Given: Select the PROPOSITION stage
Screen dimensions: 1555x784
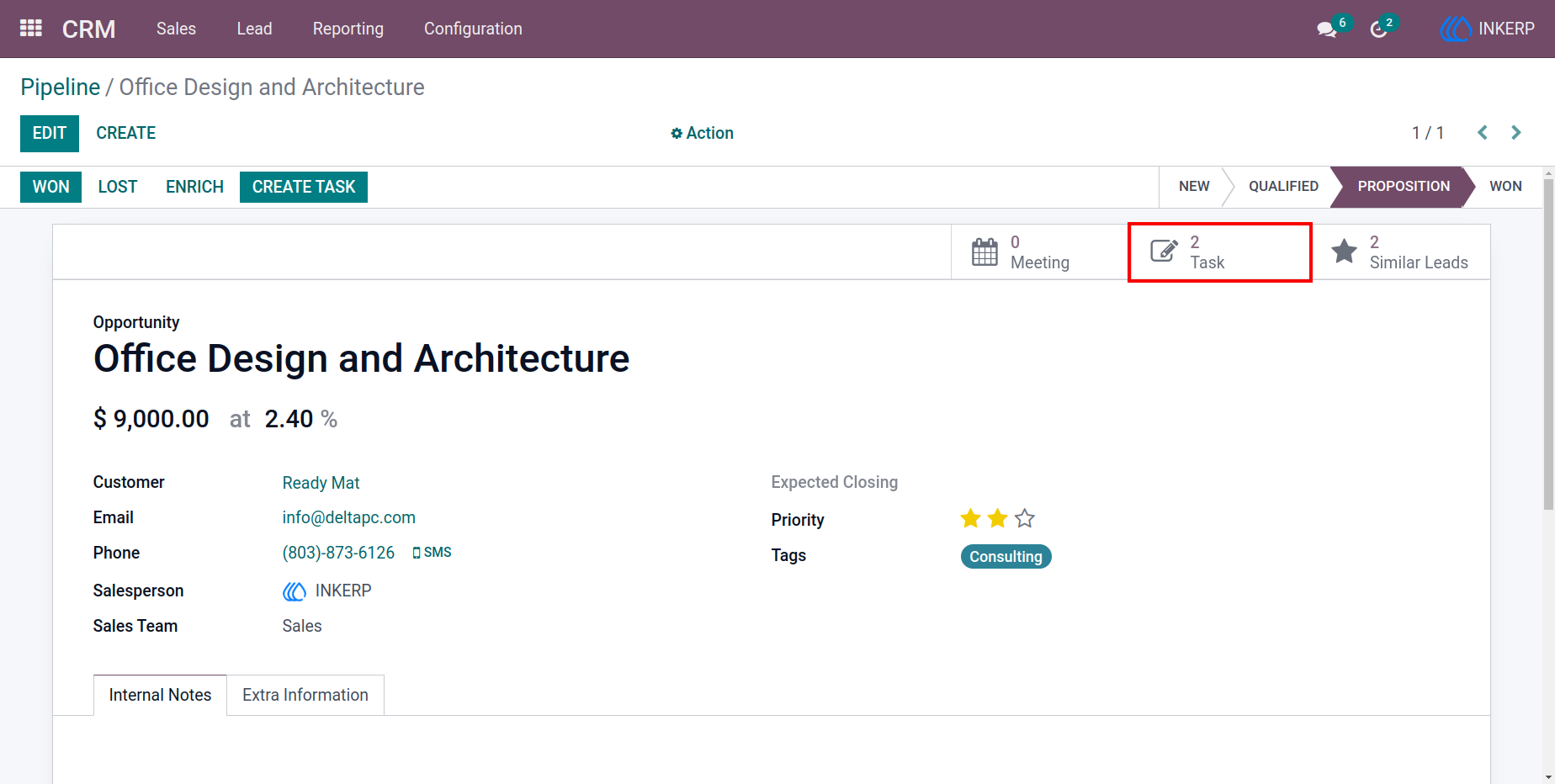Looking at the screenshot, I should coord(1404,186).
